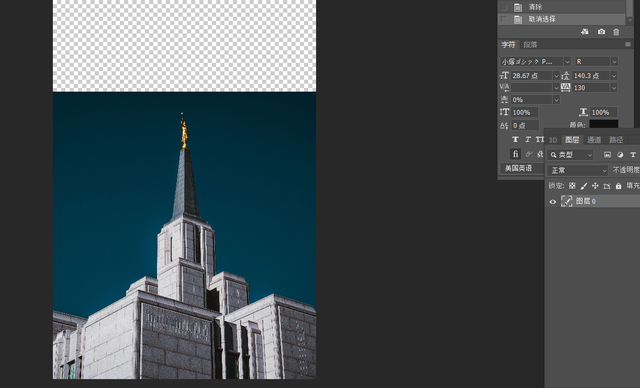Click the camera icon for new snapshot

click(601, 32)
